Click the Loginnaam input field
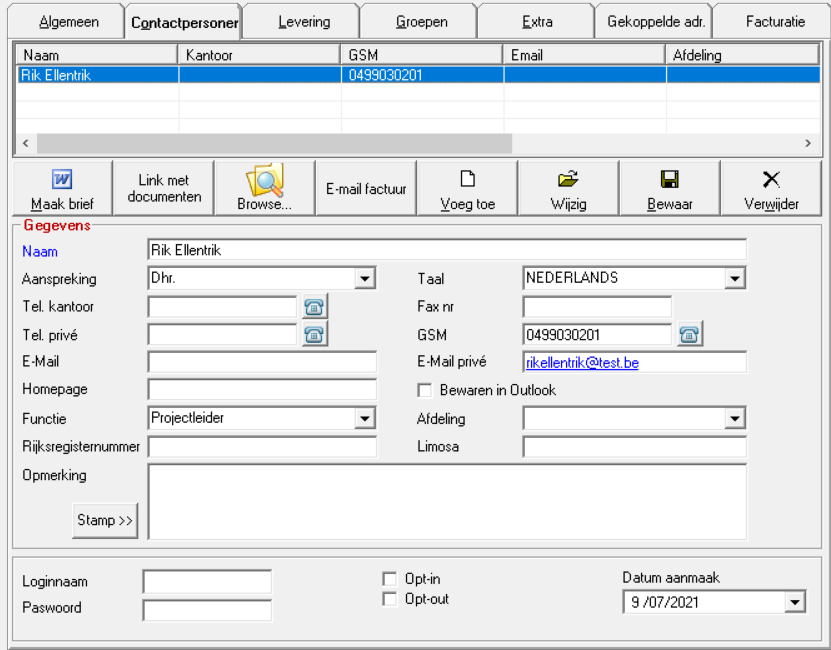This screenshot has height=650, width=831. pos(207,582)
